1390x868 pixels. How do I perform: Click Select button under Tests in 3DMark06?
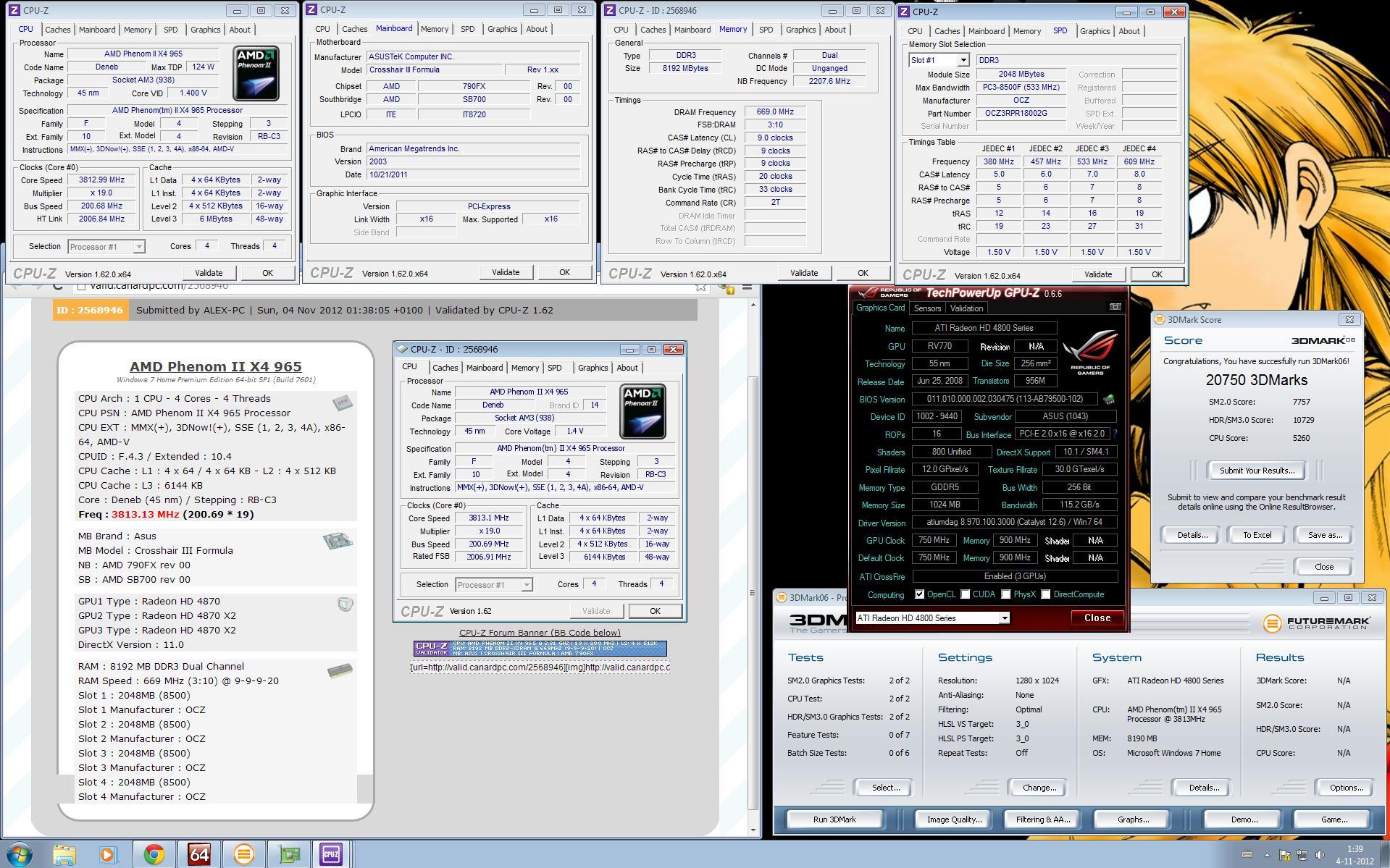pyautogui.click(x=885, y=788)
